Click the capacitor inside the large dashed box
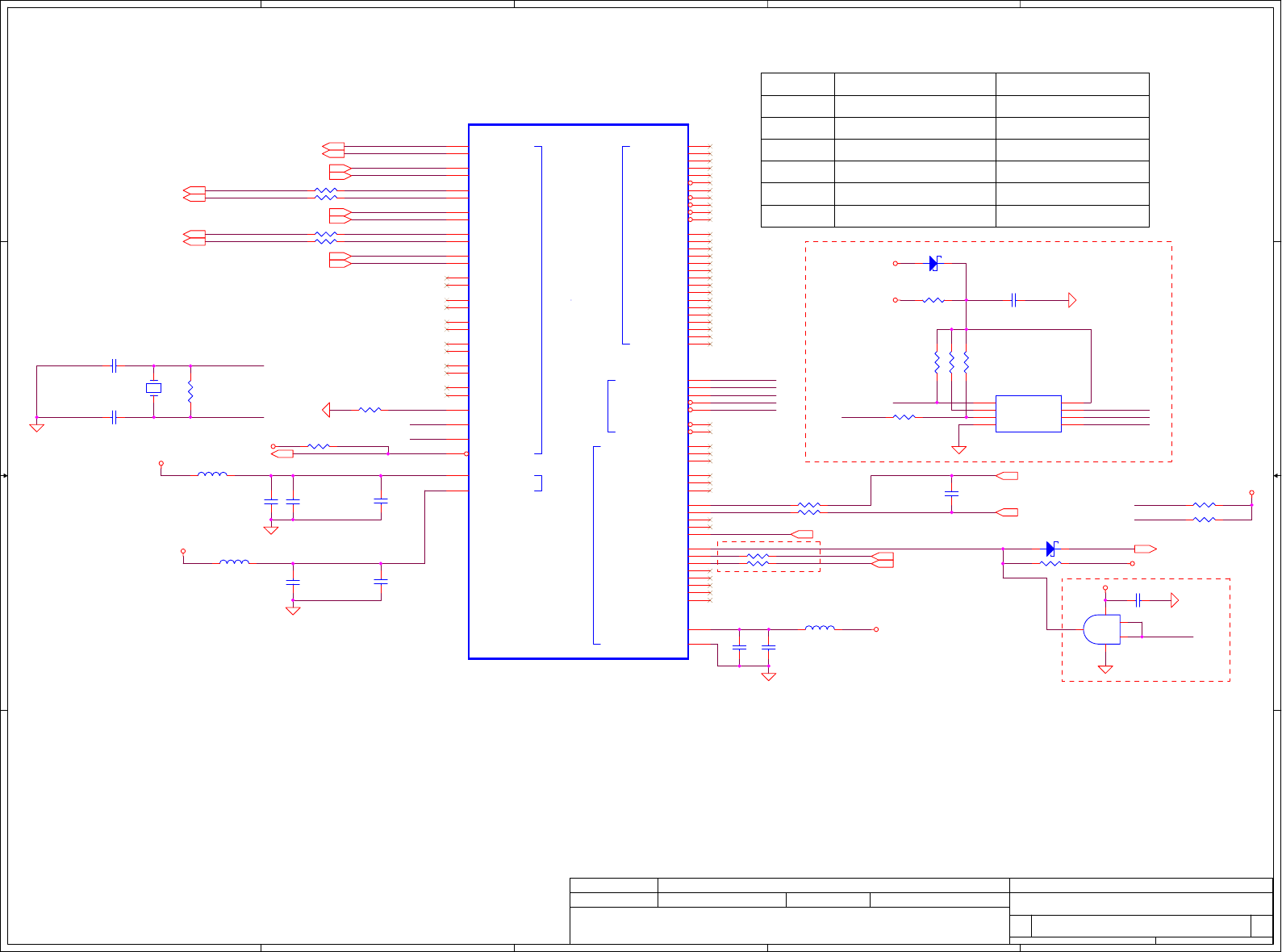The image size is (1282, 952). tap(1013, 301)
